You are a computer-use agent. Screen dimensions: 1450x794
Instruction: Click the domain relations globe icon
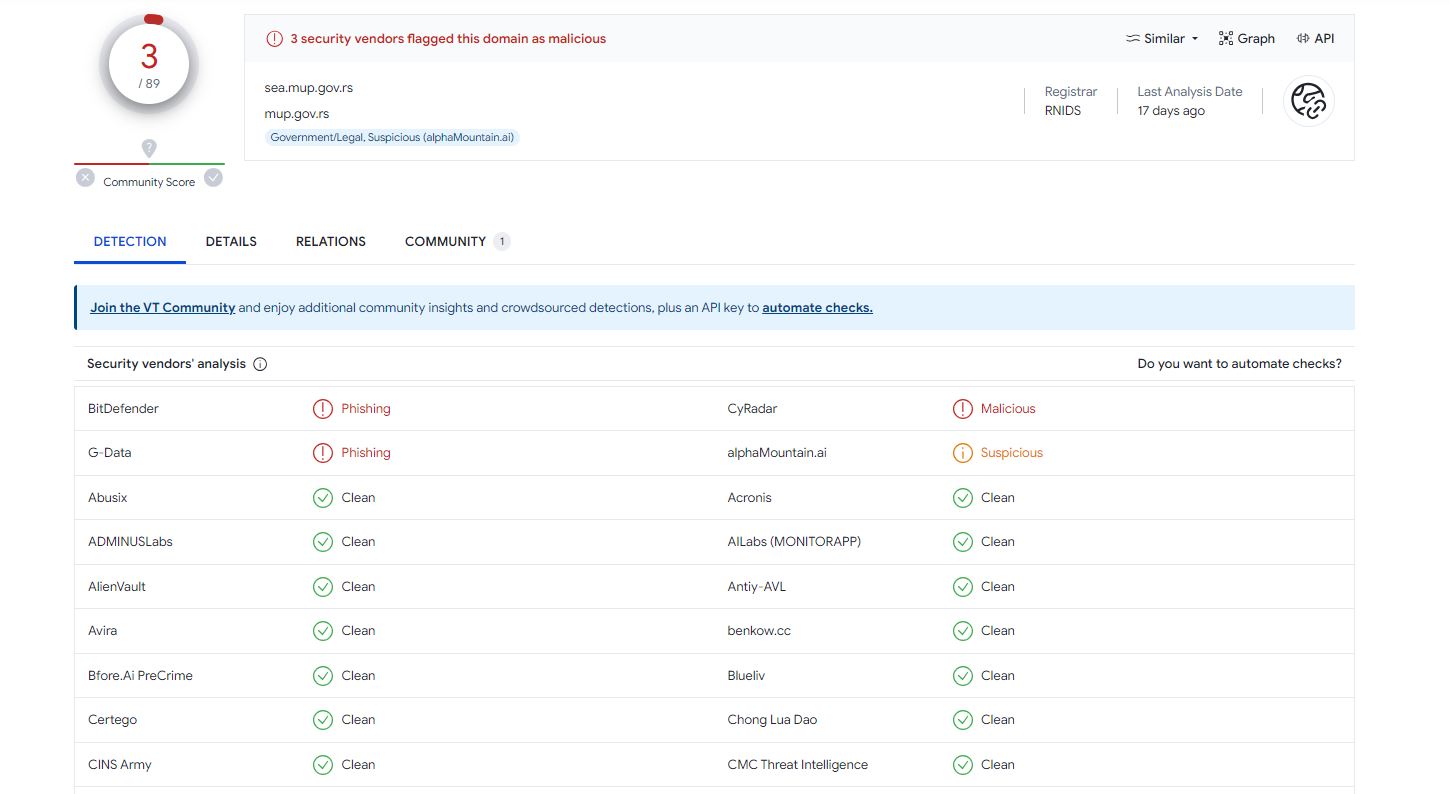pyautogui.click(x=1308, y=101)
